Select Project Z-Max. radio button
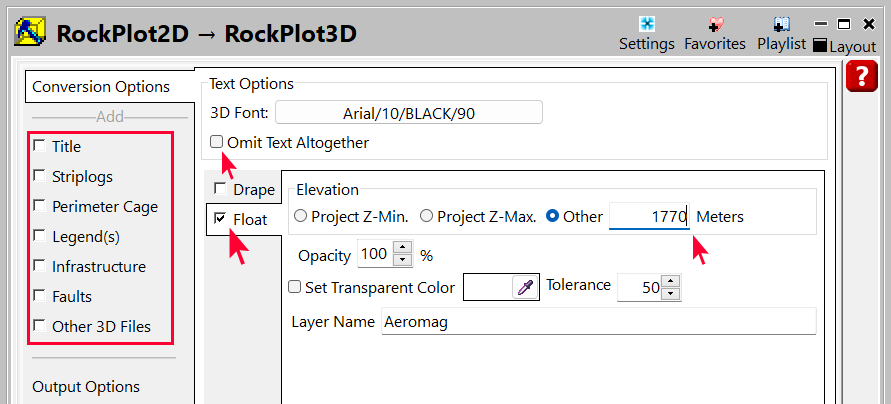This screenshot has height=404, width=891. pos(427,216)
